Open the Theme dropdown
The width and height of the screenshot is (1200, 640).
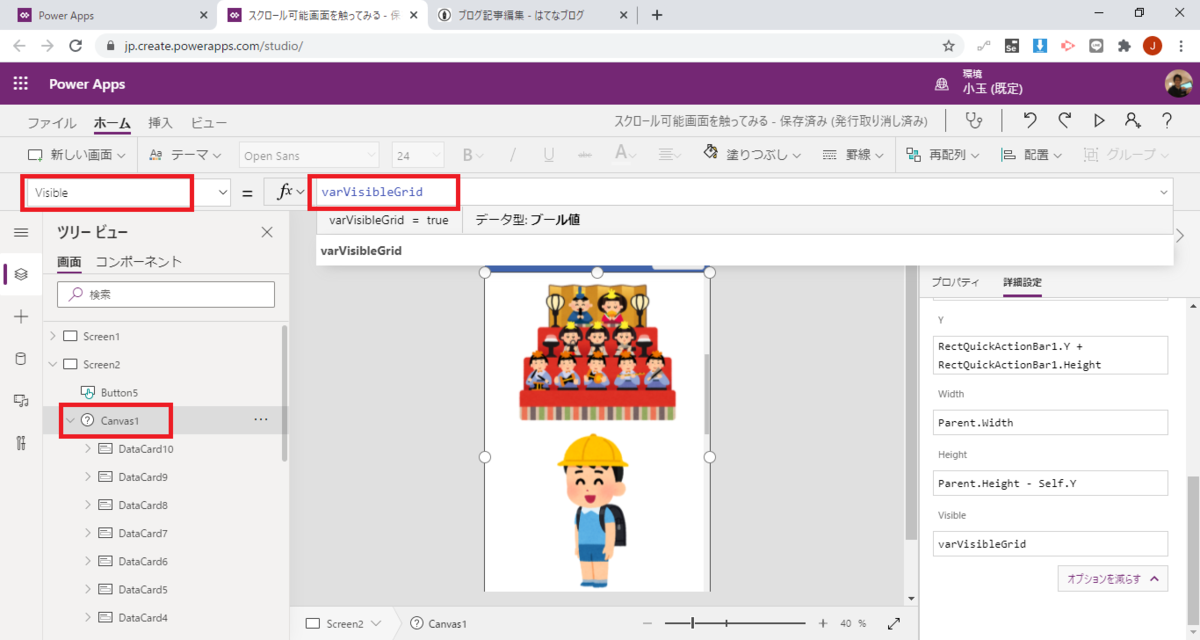[x=185, y=155]
